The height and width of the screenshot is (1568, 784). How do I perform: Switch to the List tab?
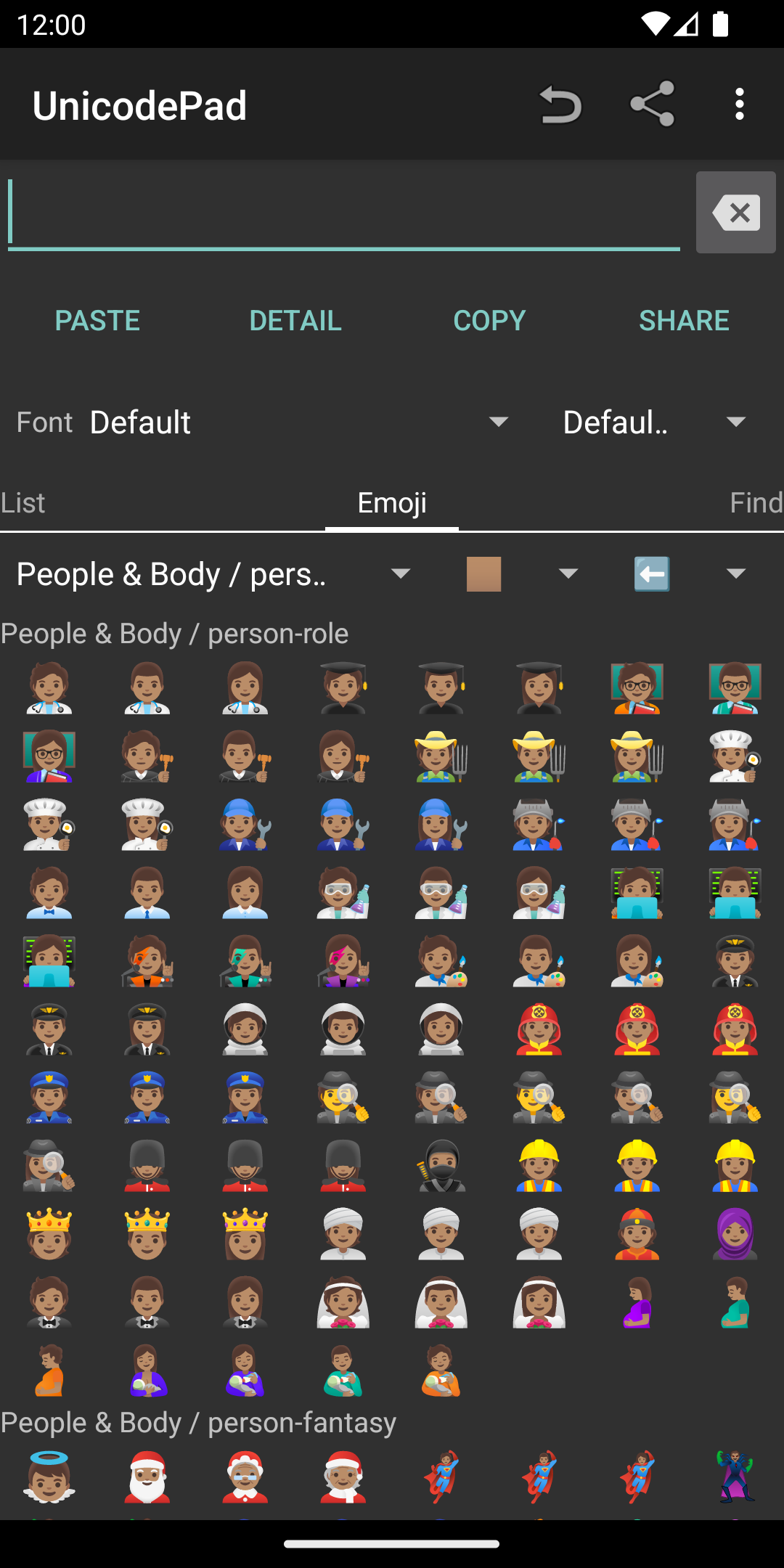23,502
